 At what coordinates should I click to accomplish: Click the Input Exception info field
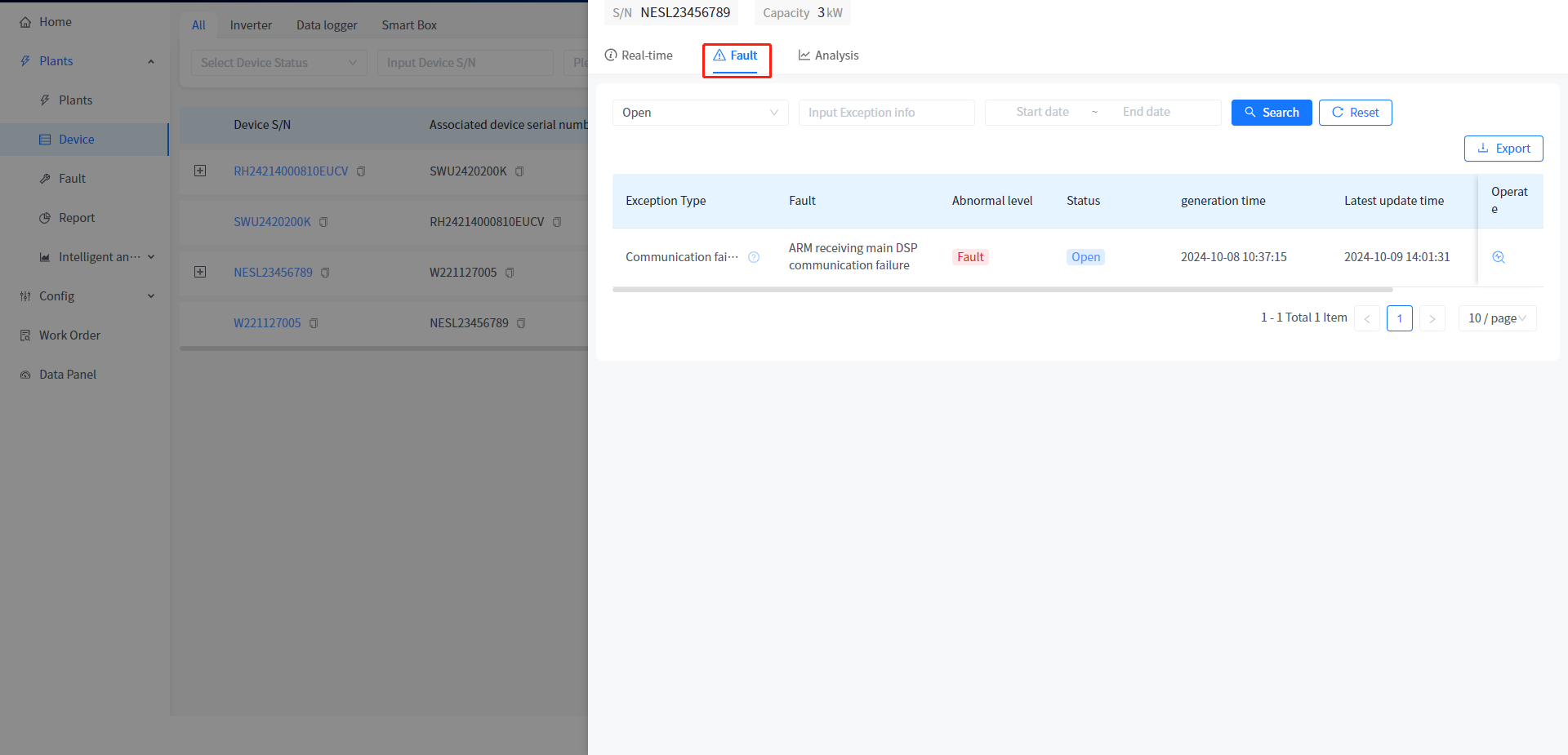[x=886, y=113]
